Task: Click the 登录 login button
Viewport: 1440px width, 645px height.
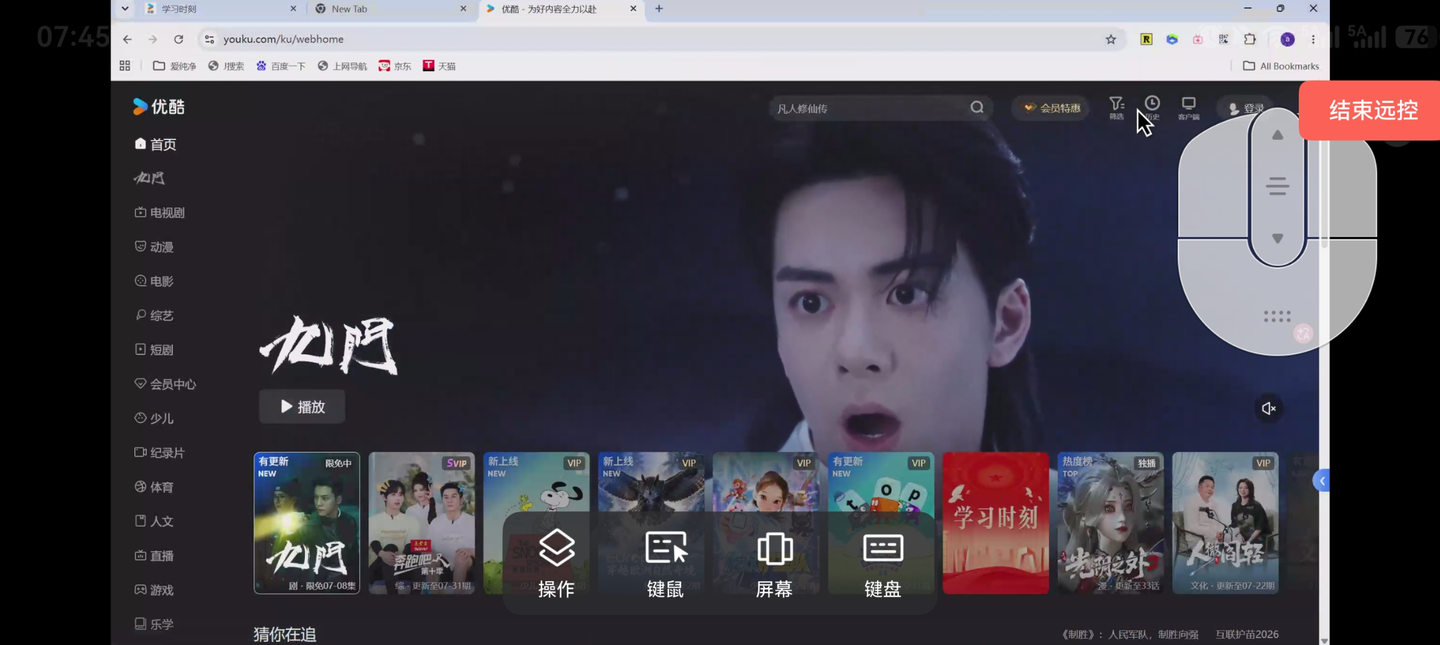Action: [x=1245, y=108]
